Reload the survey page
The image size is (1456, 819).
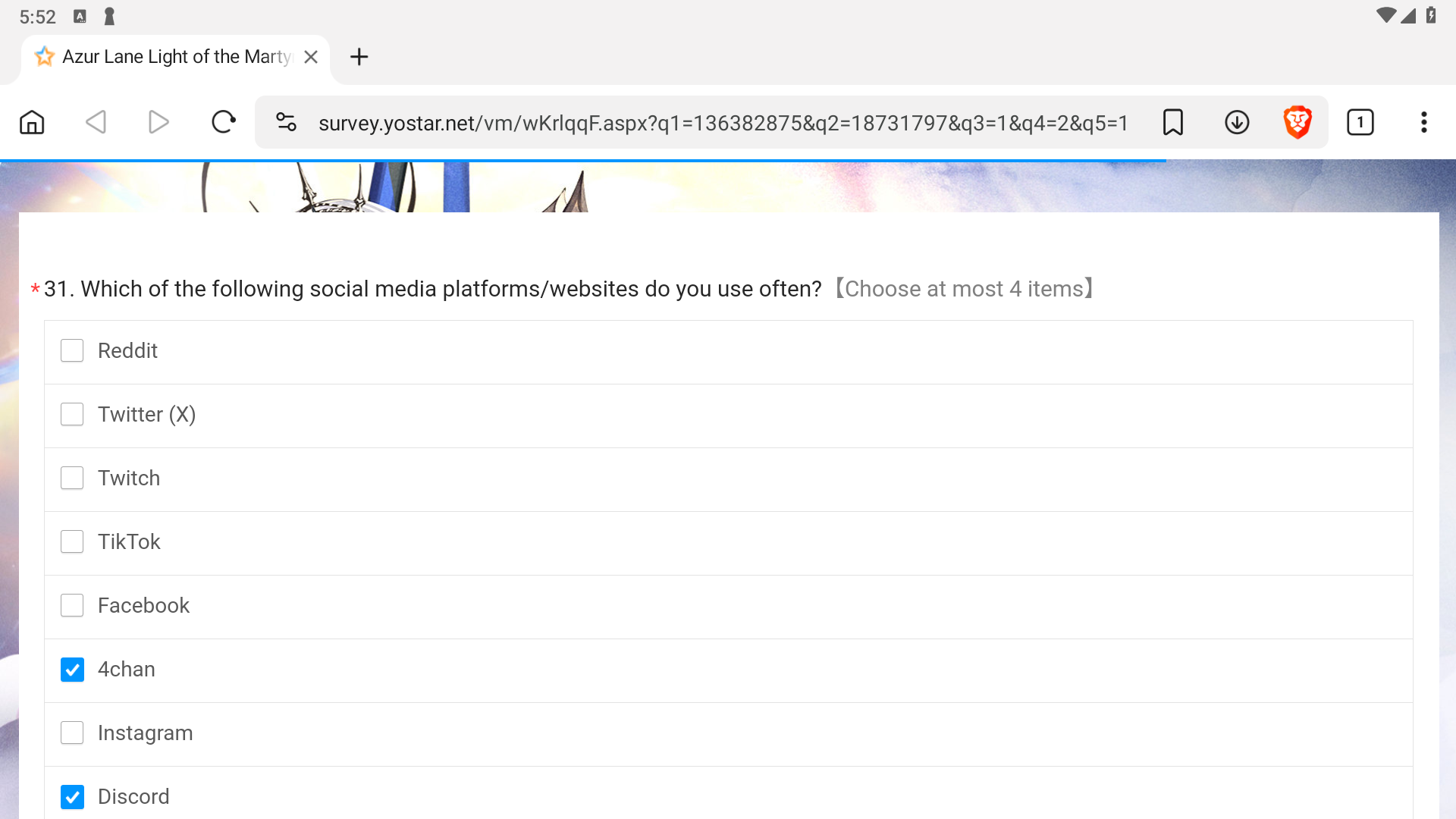(x=223, y=122)
